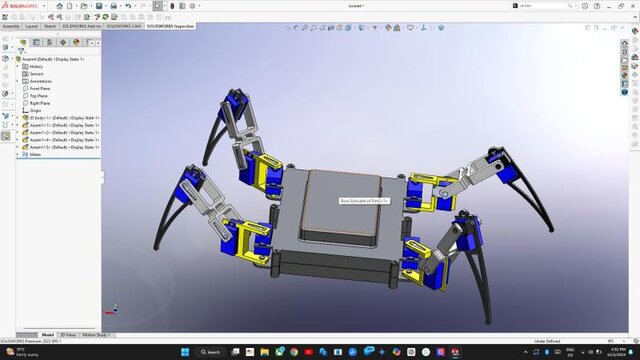Save the assembly with the Save icon
This screenshot has width=640, height=360.
pos(99,6)
